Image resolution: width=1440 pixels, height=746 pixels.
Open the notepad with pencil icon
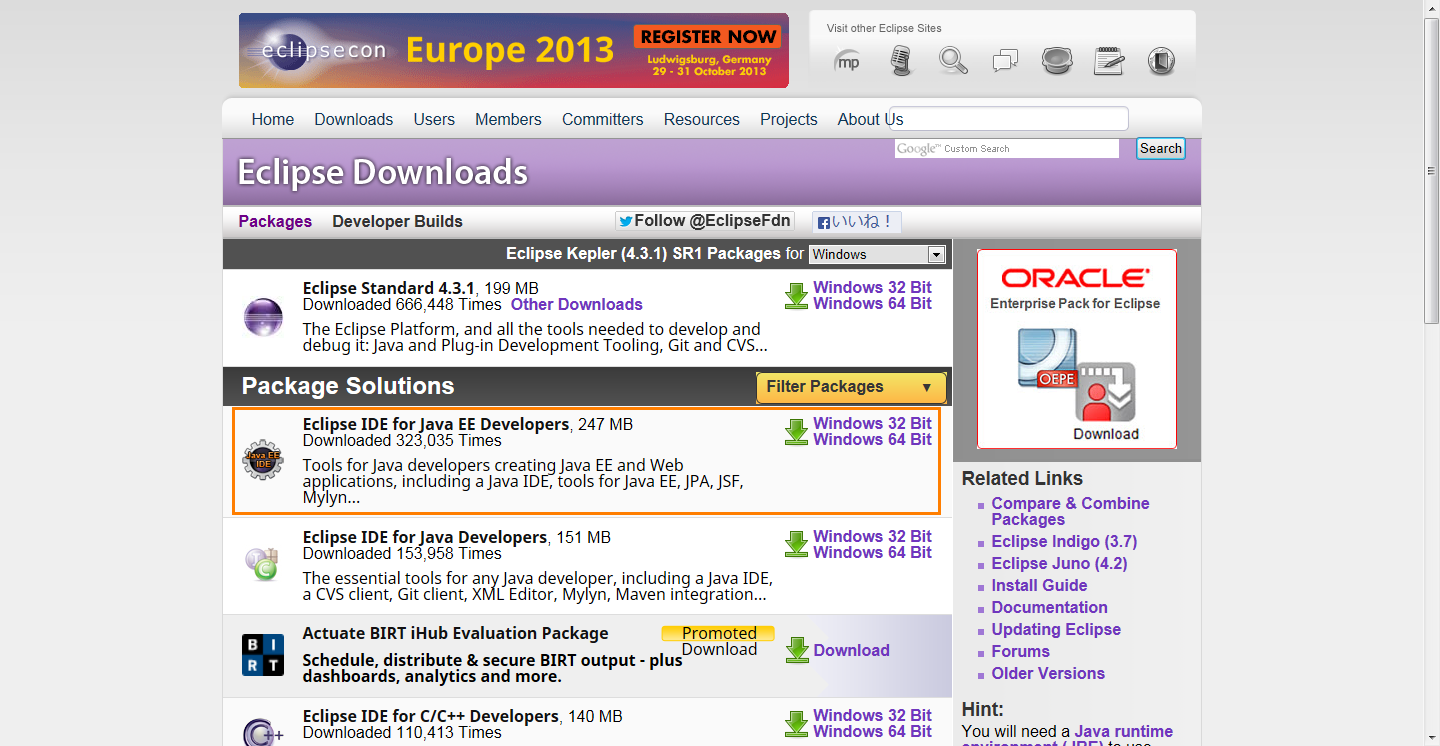(x=1109, y=61)
